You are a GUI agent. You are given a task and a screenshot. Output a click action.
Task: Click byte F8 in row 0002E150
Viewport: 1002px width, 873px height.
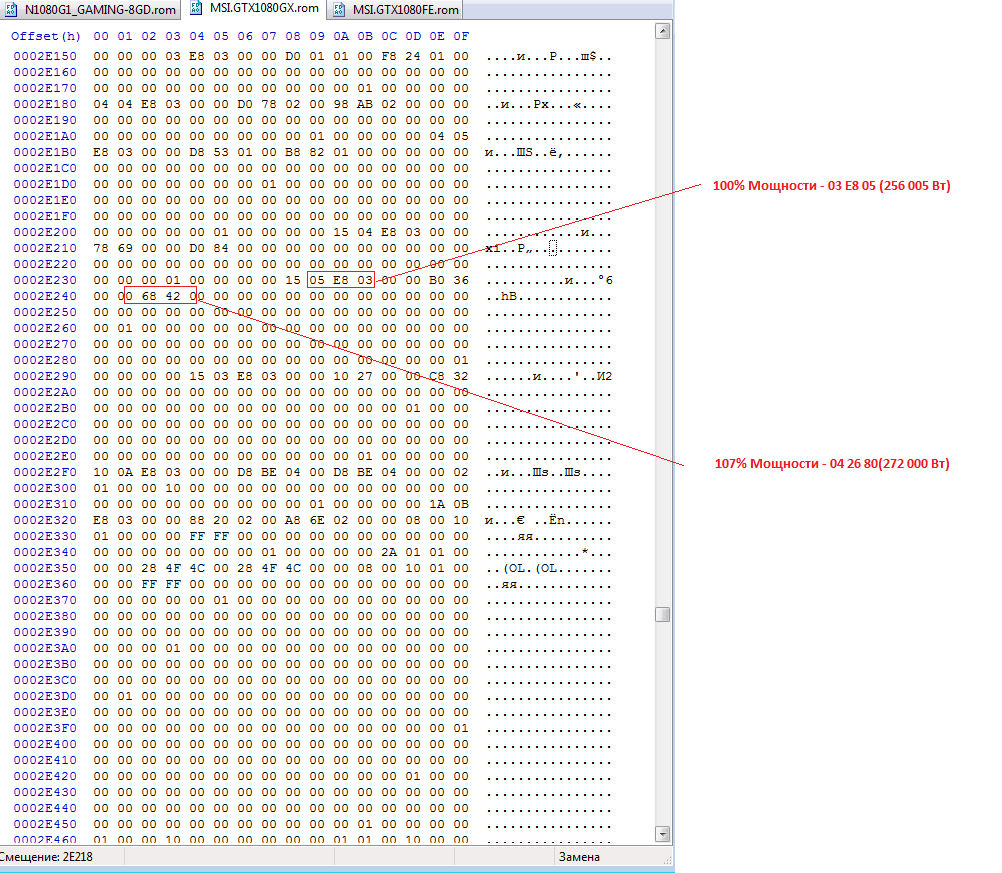click(389, 56)
